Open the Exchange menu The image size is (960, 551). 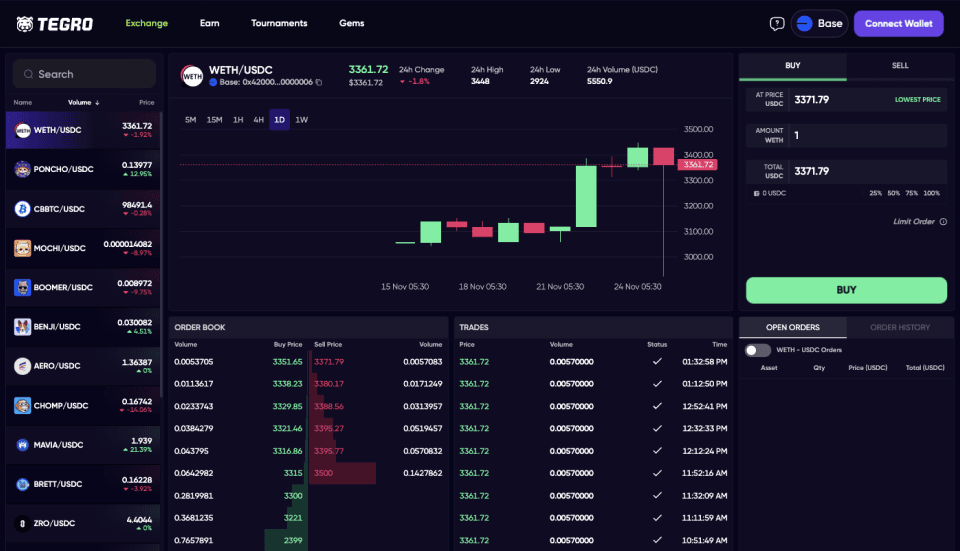click(x=146, y=23)
